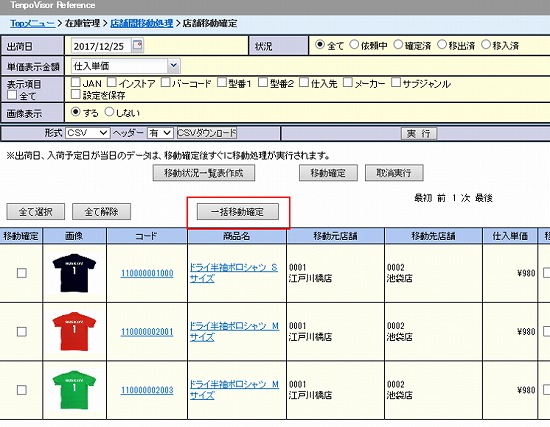Screen dimensions: 550x427
Task: Click the CSVダウンロード button
Action: (207, 133)
